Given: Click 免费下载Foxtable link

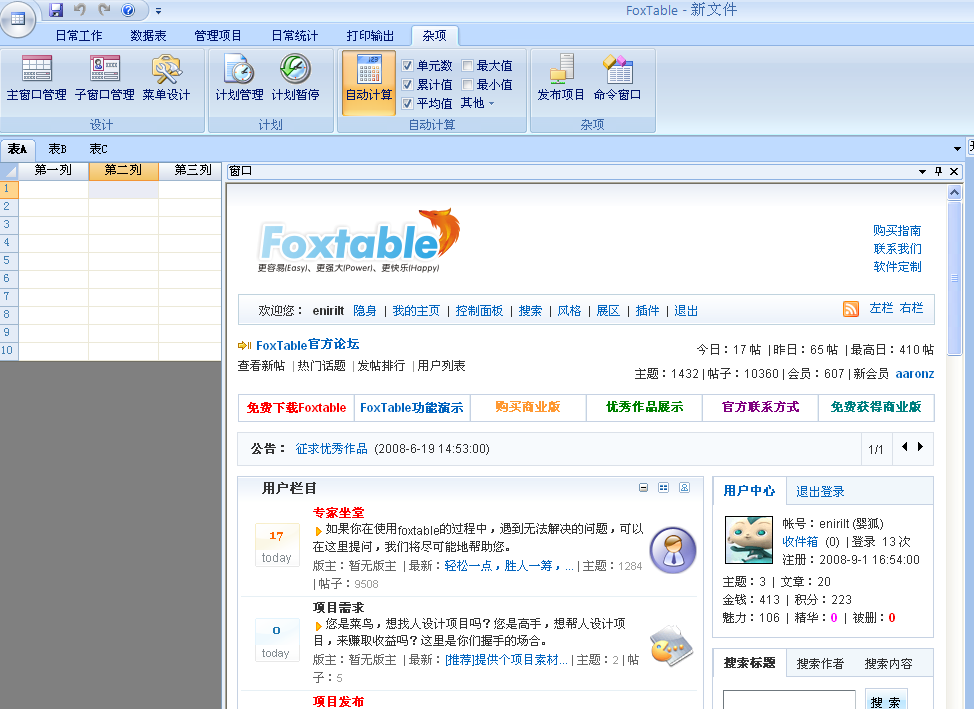Looking at the screenshot, I should pos(296,408).
